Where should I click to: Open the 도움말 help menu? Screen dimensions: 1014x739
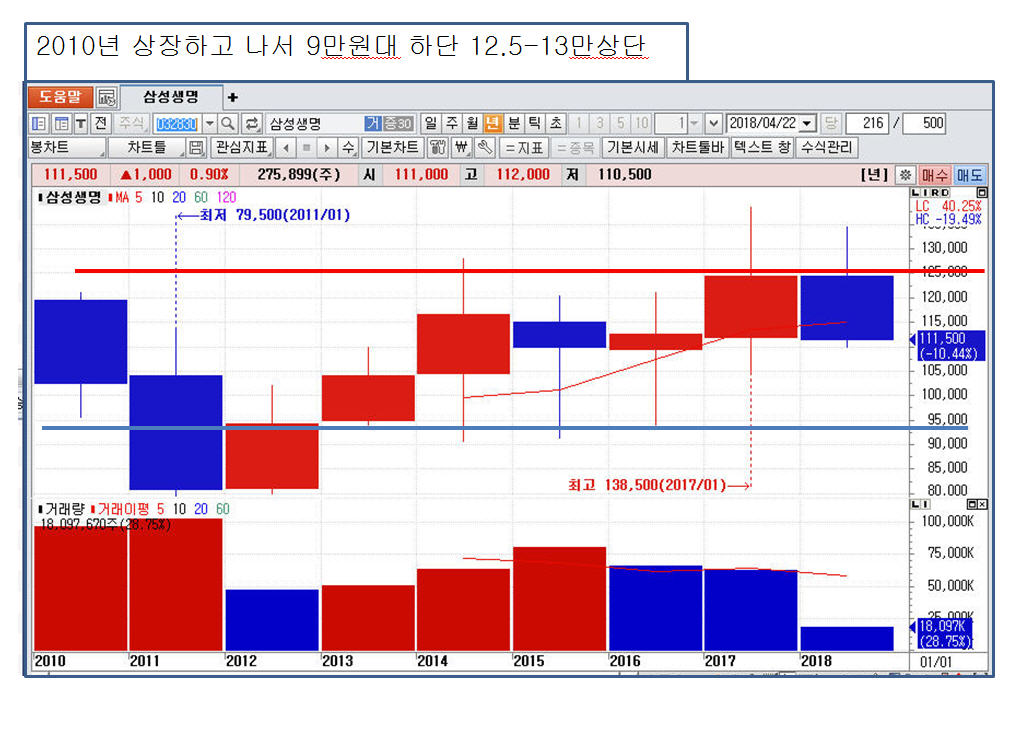60,97
